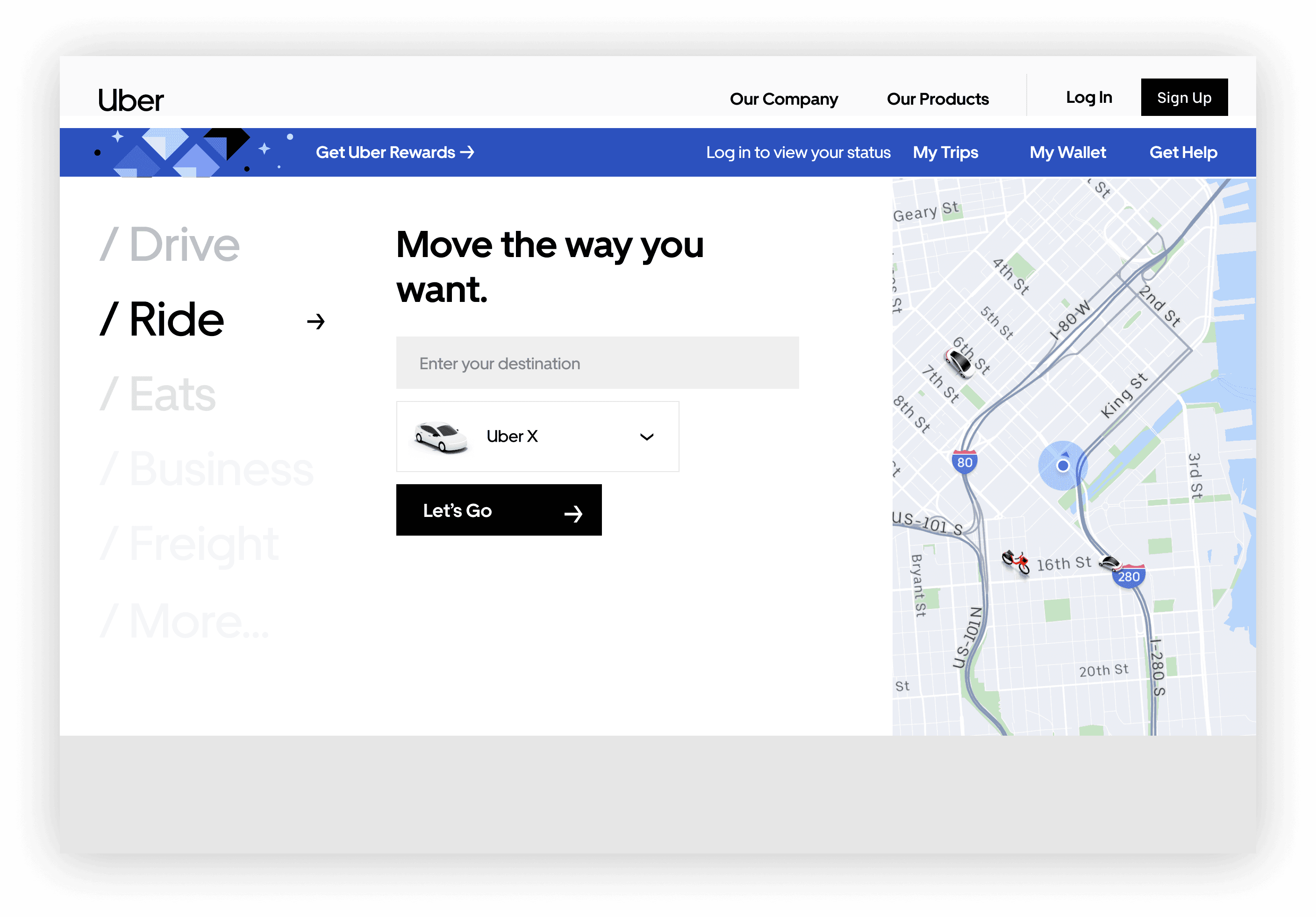1316x917 pixels.
Task: Open the Uber X ride type dropdown
Action: coord(537,437)
